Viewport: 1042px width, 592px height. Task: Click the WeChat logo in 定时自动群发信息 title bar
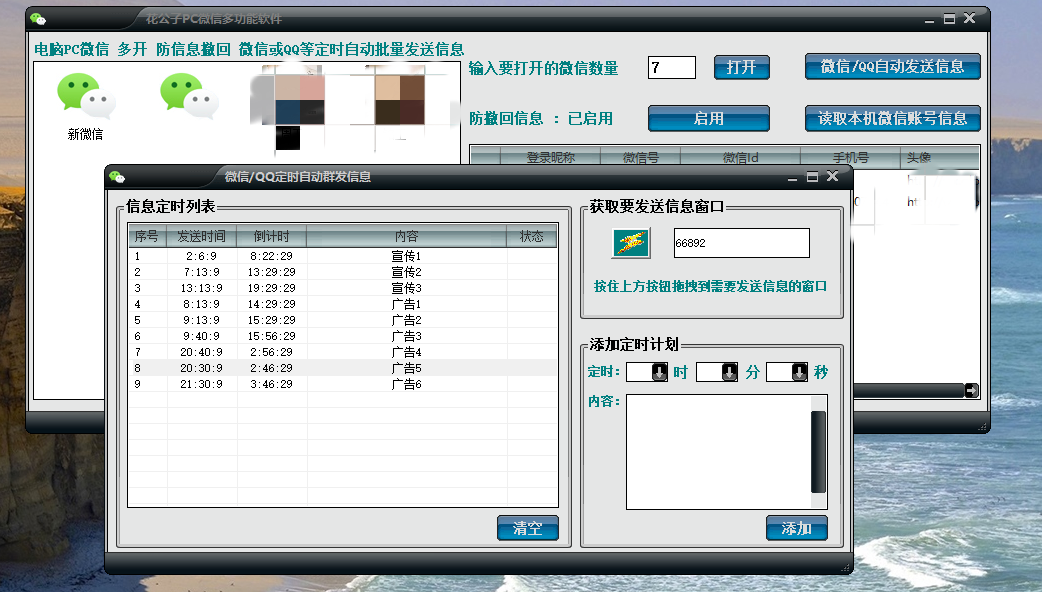coord(117,177)
